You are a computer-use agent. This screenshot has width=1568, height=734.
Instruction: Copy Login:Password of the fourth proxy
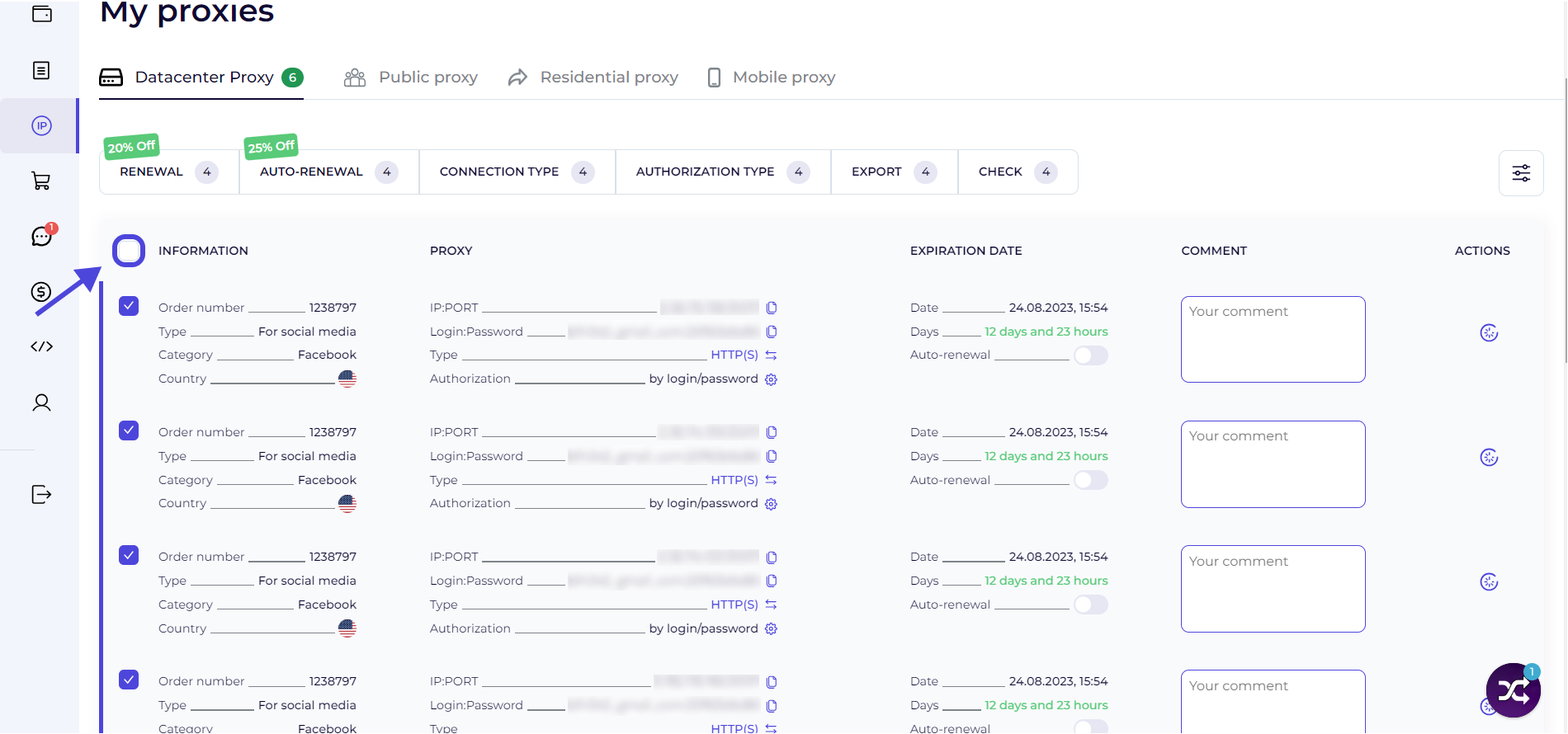click(772, 706)
